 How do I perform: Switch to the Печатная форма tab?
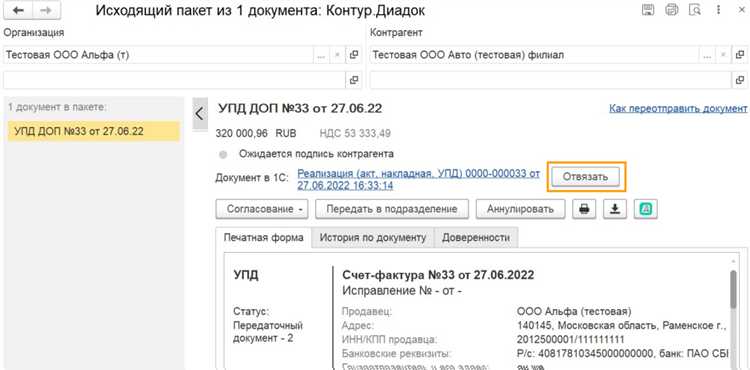tap(264, 238)
